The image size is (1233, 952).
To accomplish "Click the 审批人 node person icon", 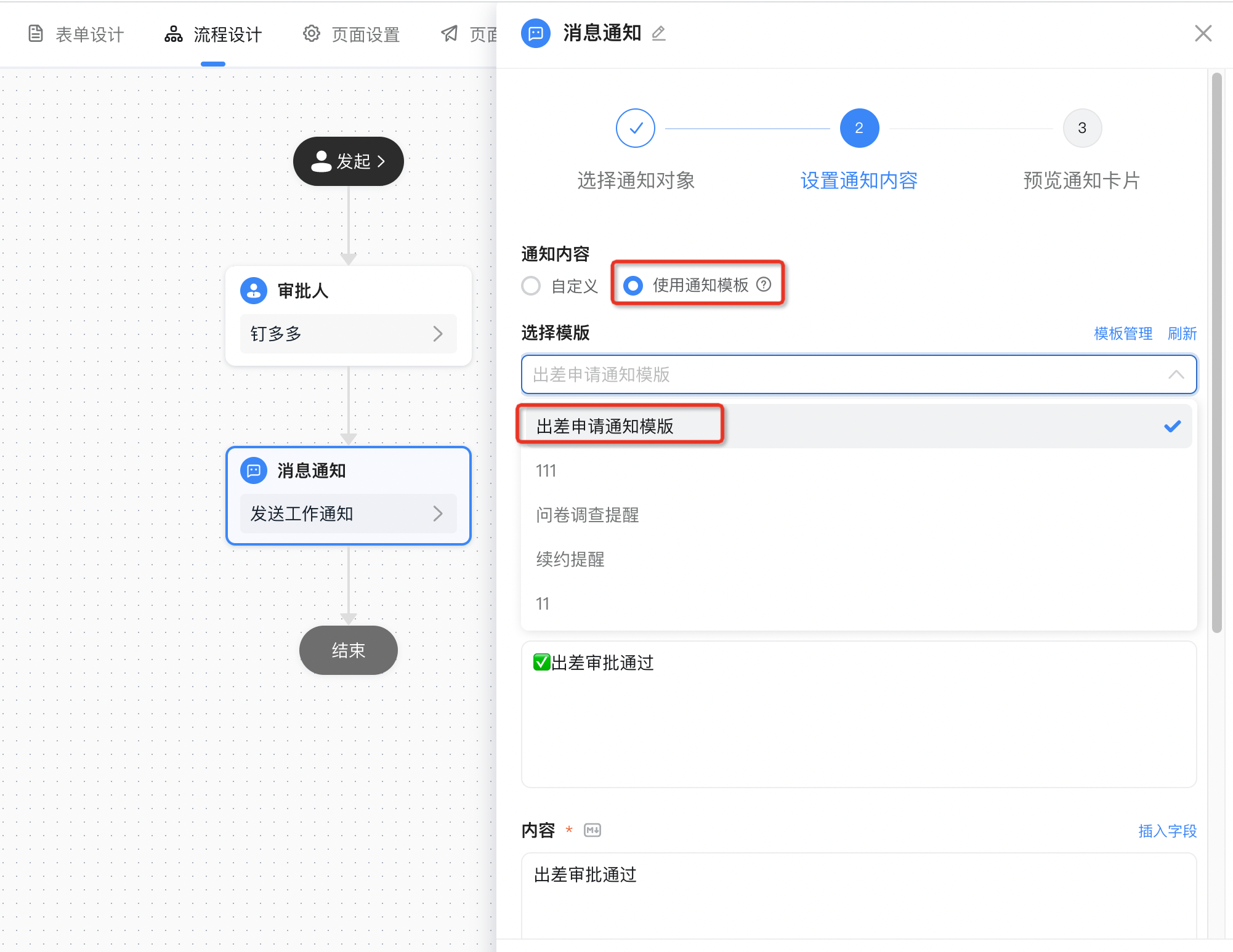I will (x=254, y=291).
